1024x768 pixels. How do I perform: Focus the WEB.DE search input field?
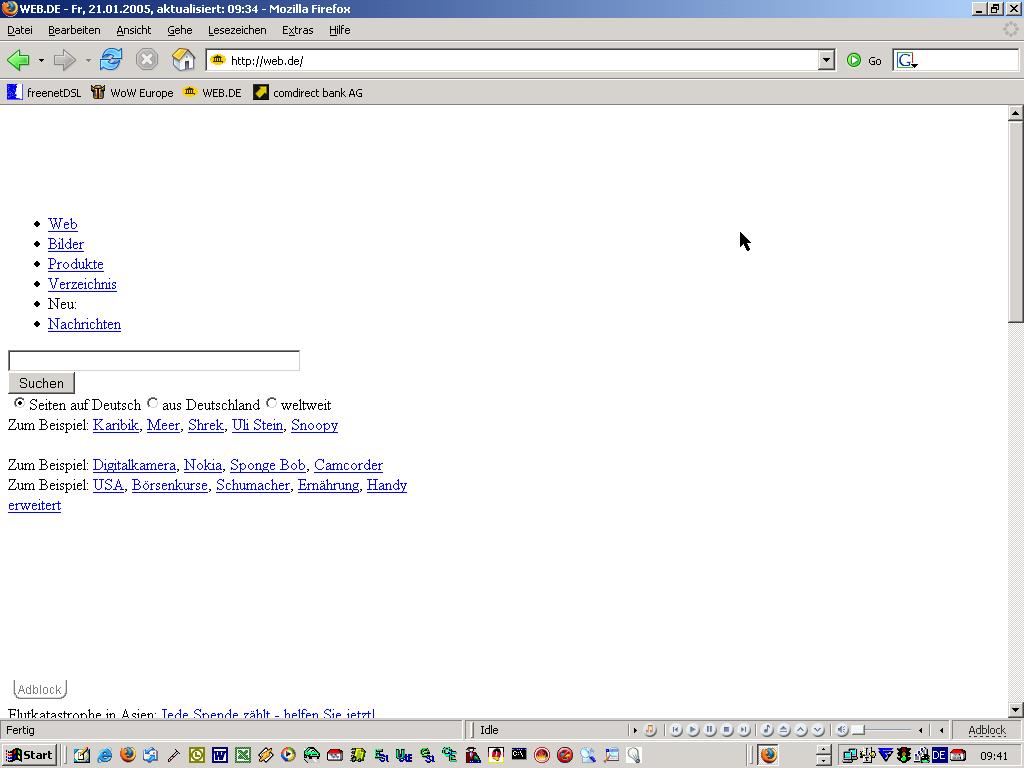[154, 360]
